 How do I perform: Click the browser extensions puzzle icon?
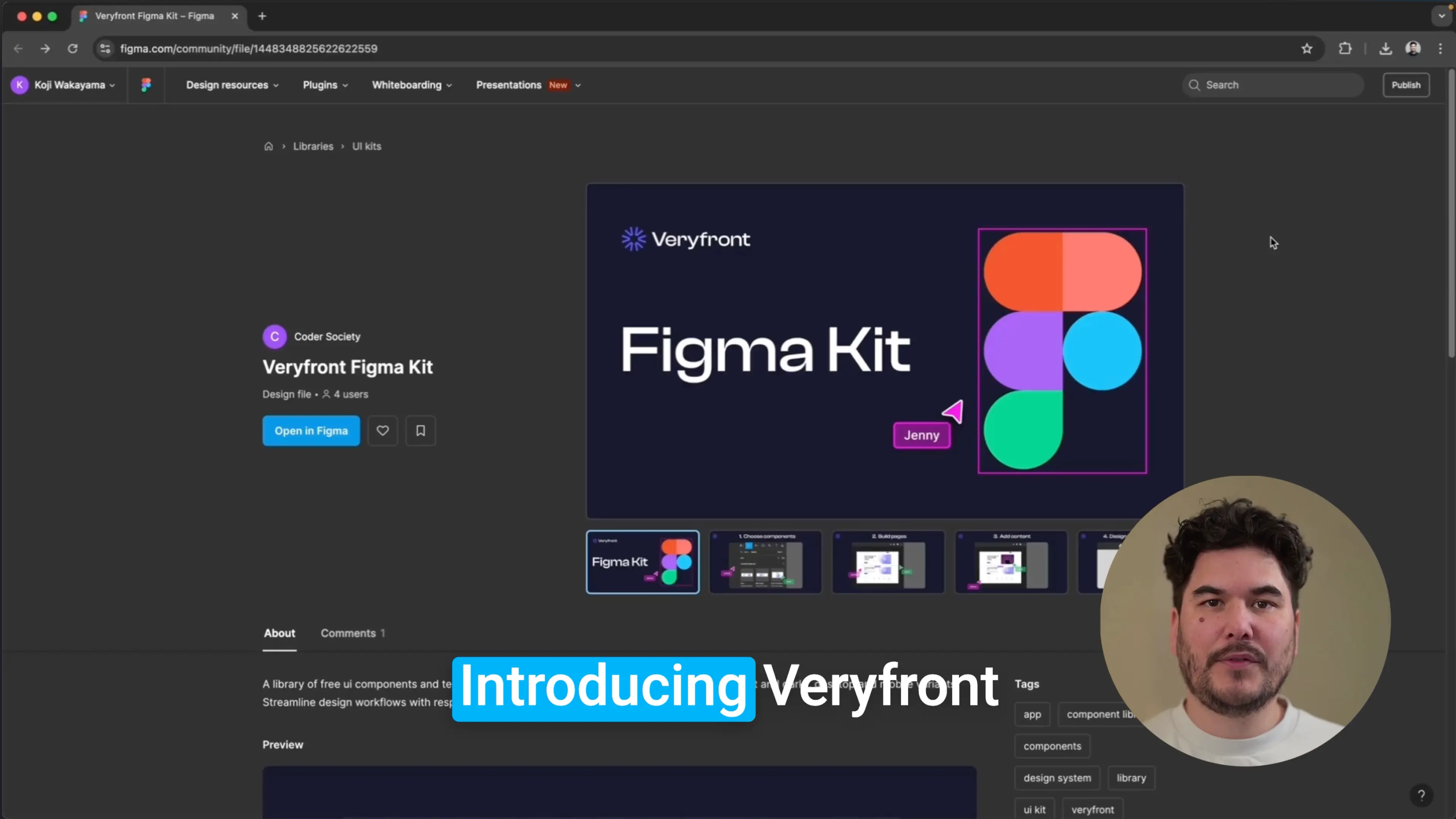[1345, 49]
